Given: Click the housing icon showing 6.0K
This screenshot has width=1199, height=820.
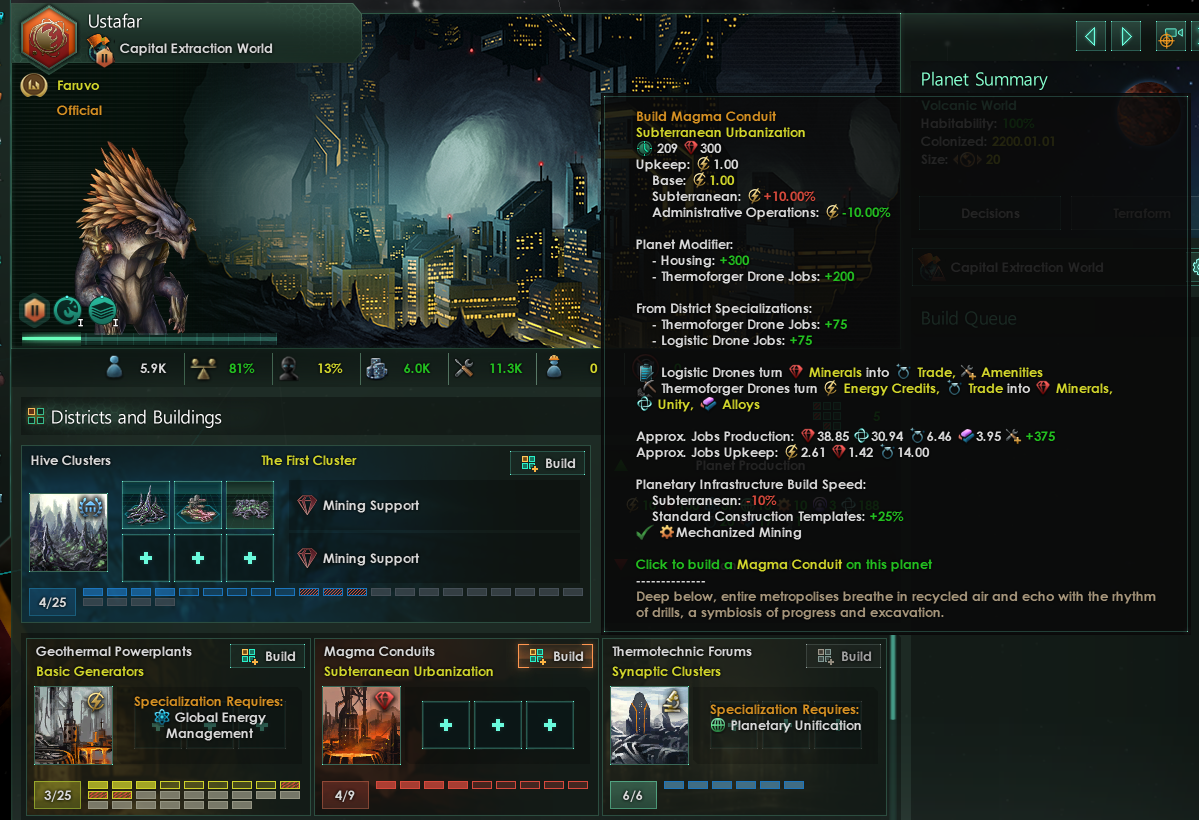Looking at the screenshot, I should pos(376,369).
